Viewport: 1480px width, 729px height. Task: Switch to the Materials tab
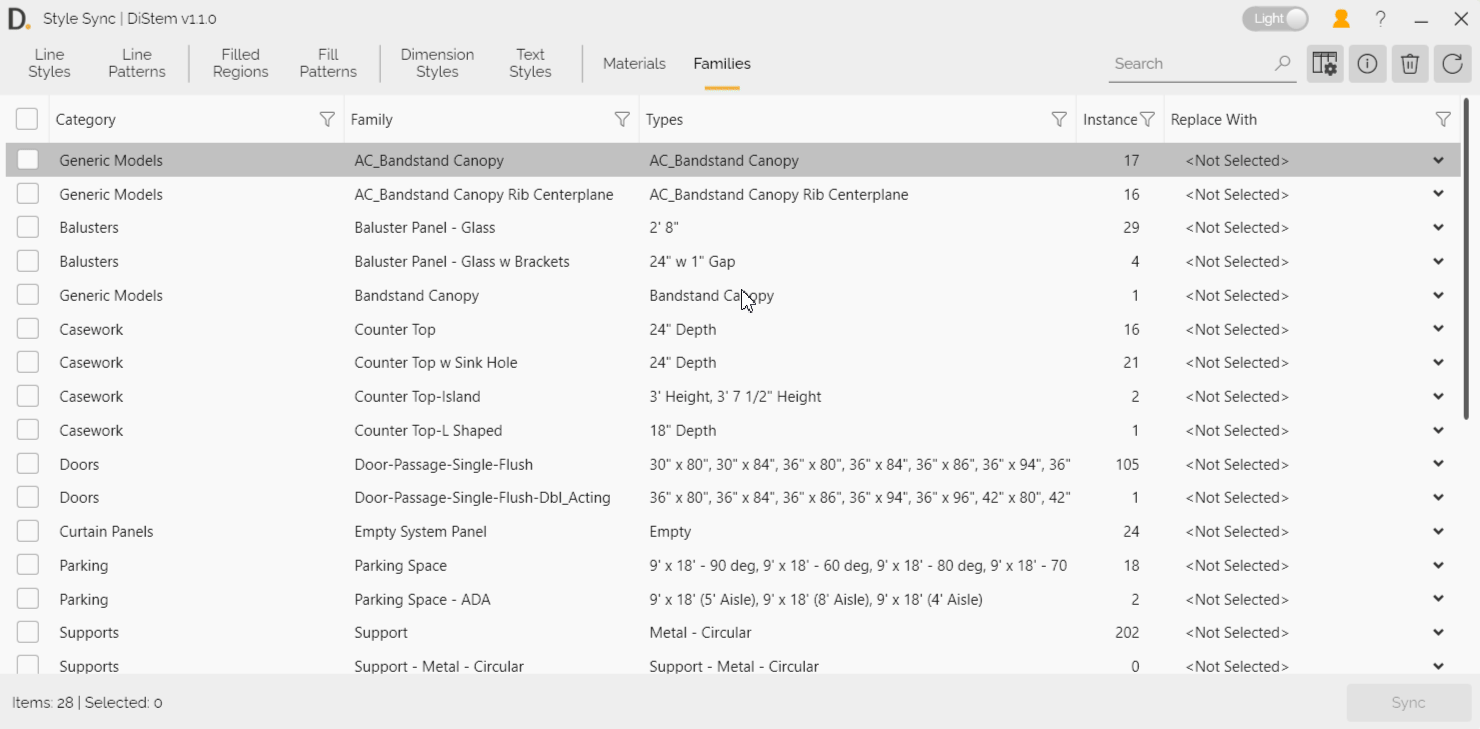tap(634, 63)
